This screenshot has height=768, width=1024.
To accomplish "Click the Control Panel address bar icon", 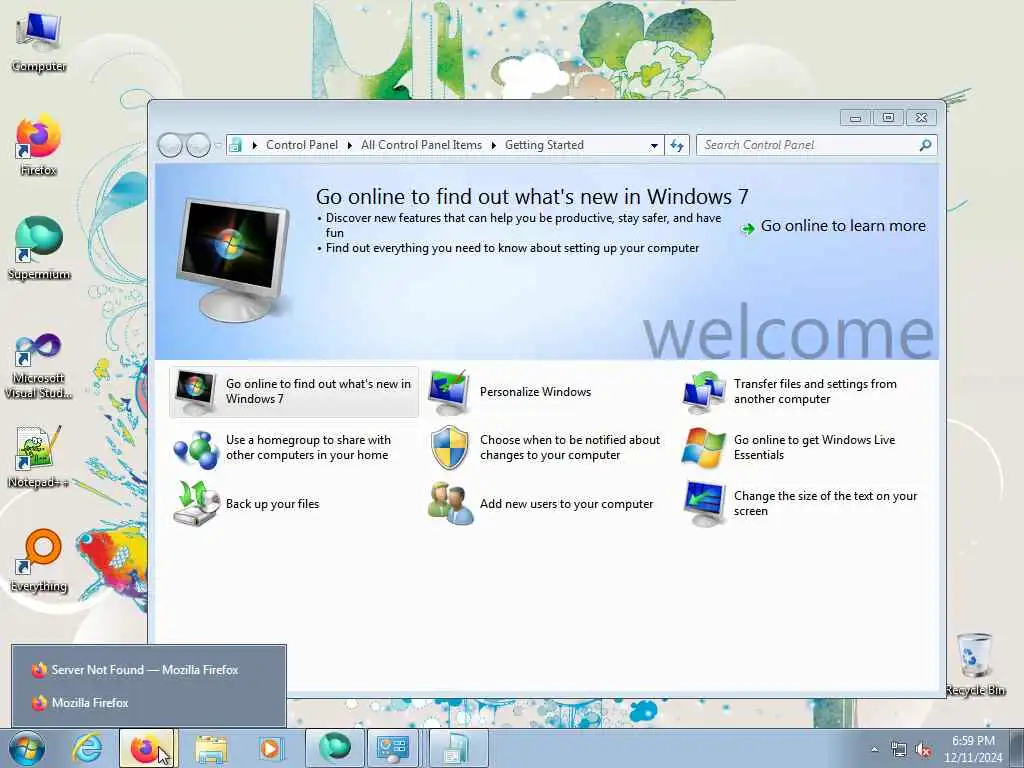I will pyautogui.click(x=236, y=145).
